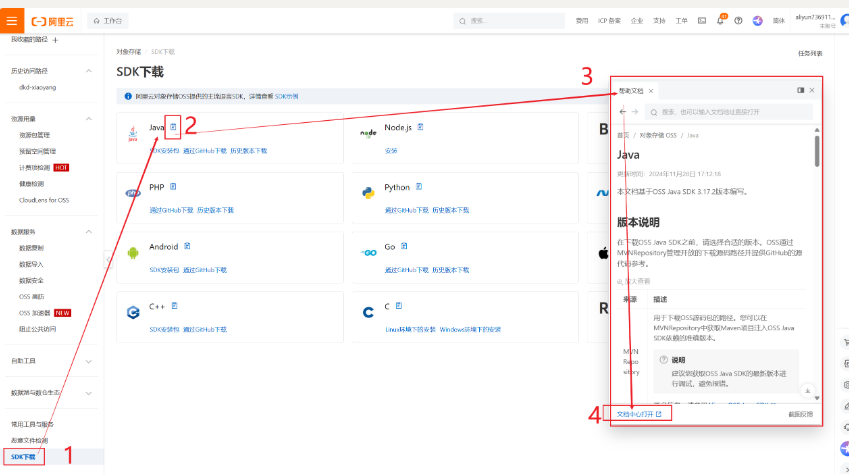Open the help question mark icon
The height and width of the screenshot is (474, 849).
coord(738,21)
